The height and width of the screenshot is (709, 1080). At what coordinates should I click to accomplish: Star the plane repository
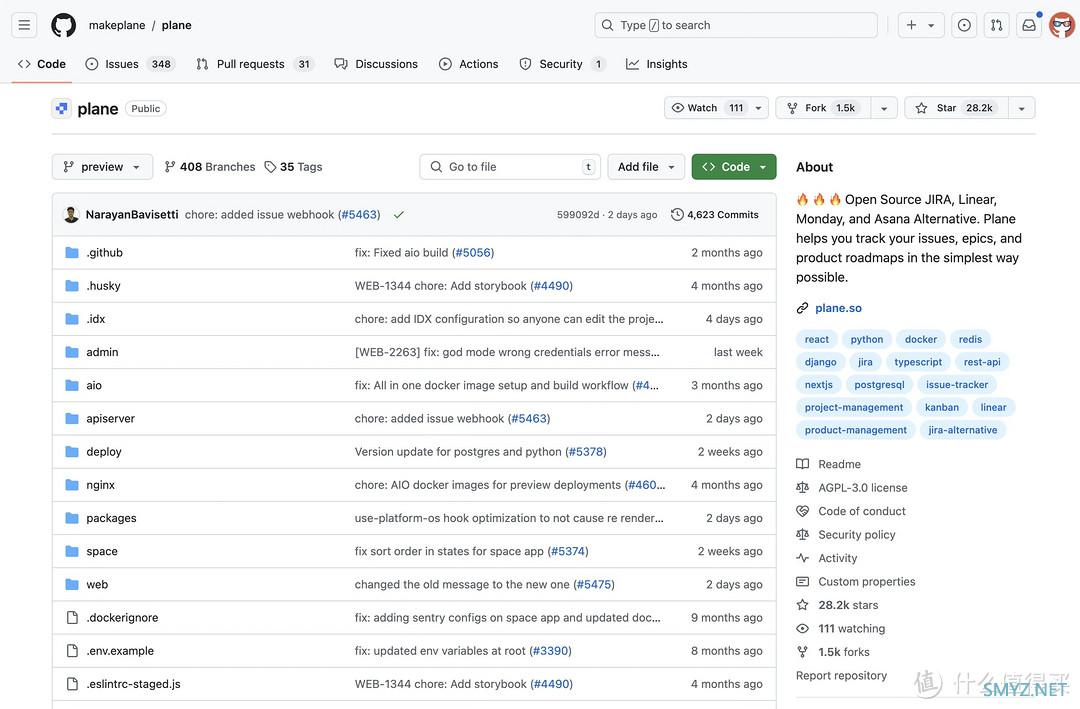(956, 107)
